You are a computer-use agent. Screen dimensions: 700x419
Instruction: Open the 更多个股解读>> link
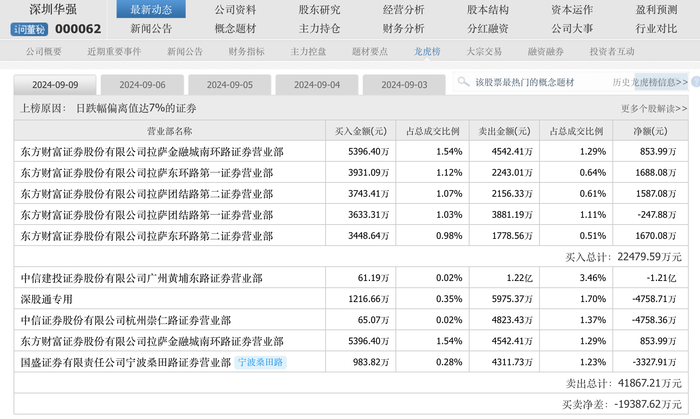654,108
